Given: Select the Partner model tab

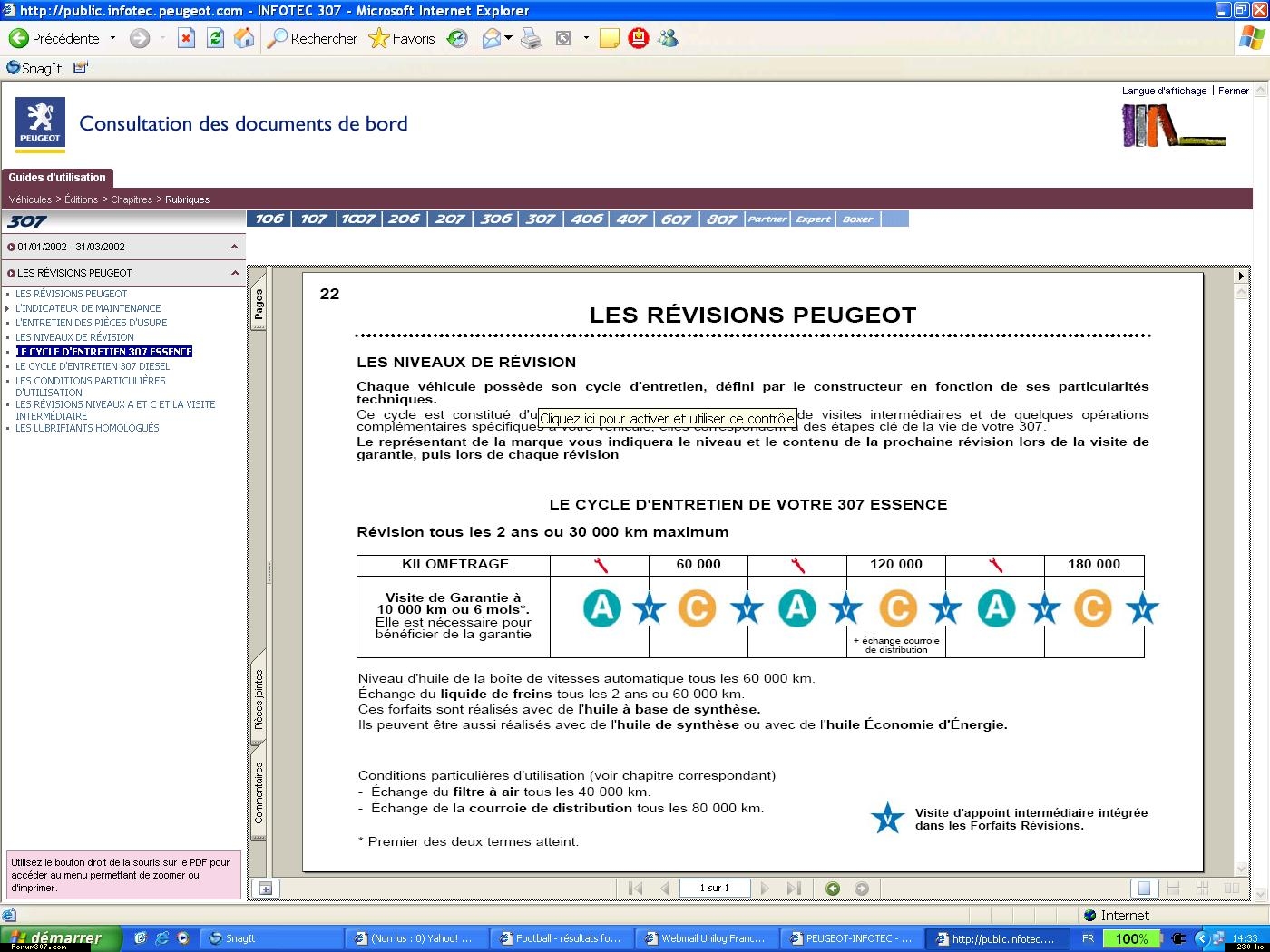Looking at the screenshot, I should (767, 219).
